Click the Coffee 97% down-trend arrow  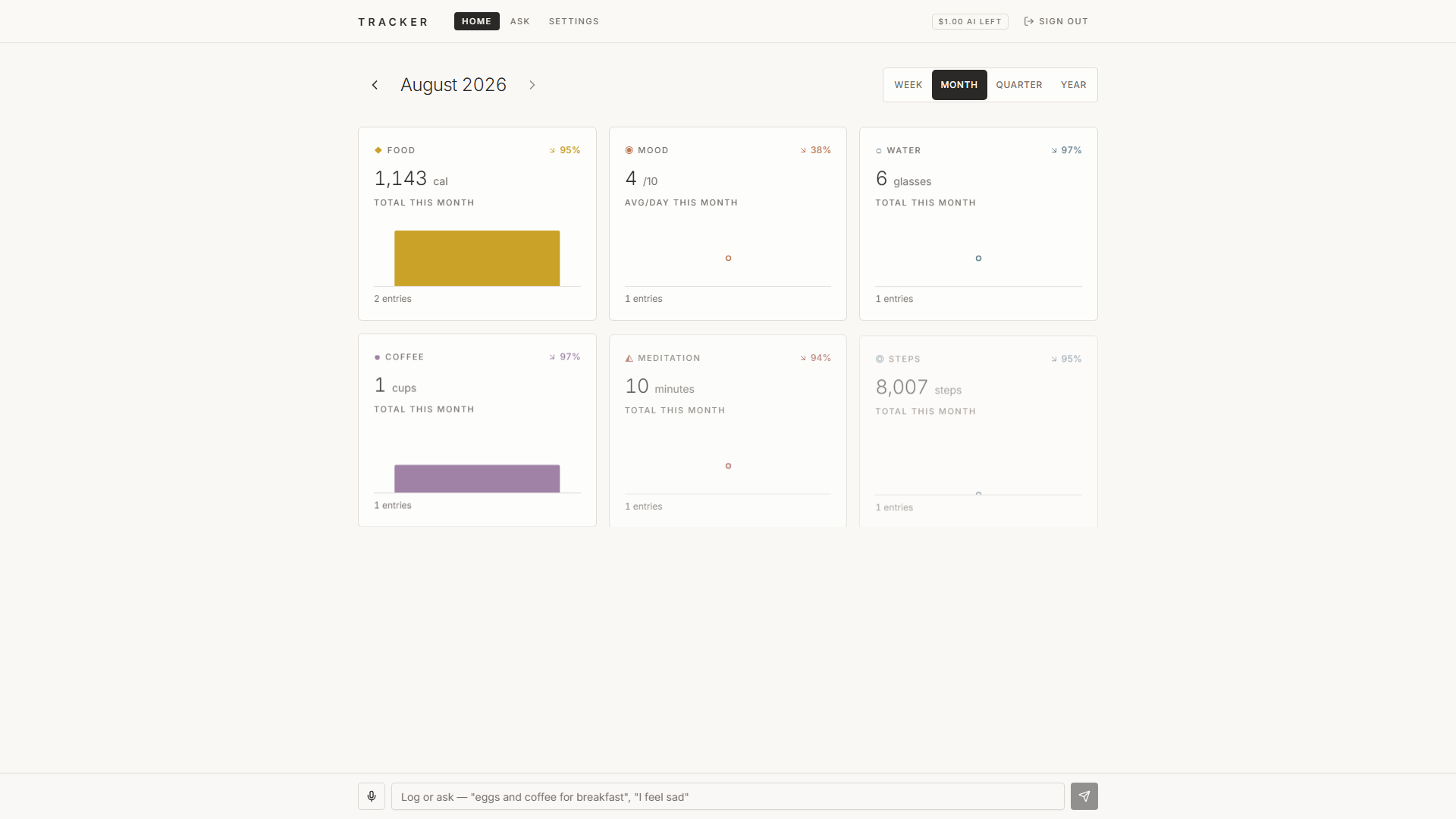click(x=553, y=357)
